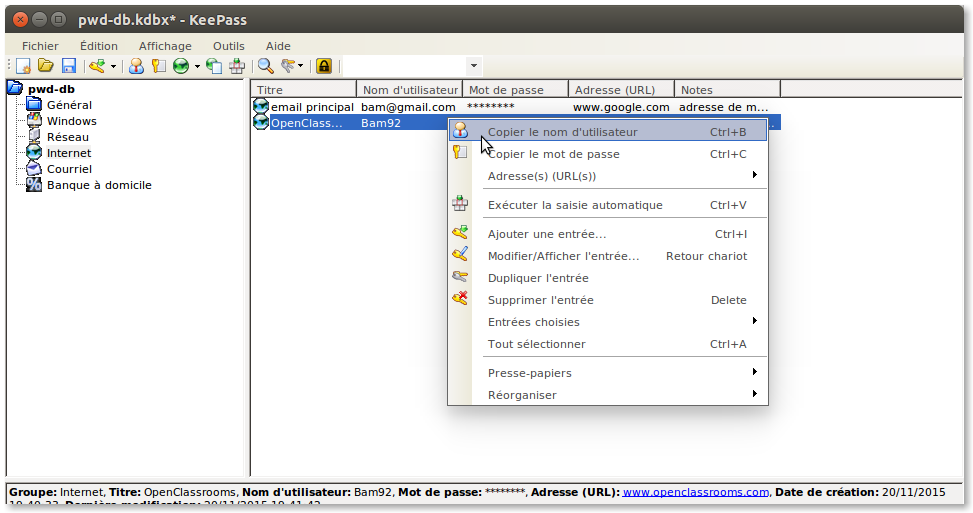This screenshot has width=973, height=513.
Task: Choose Exécuter la saisie automatique
Action: click(x=608, y=205)
